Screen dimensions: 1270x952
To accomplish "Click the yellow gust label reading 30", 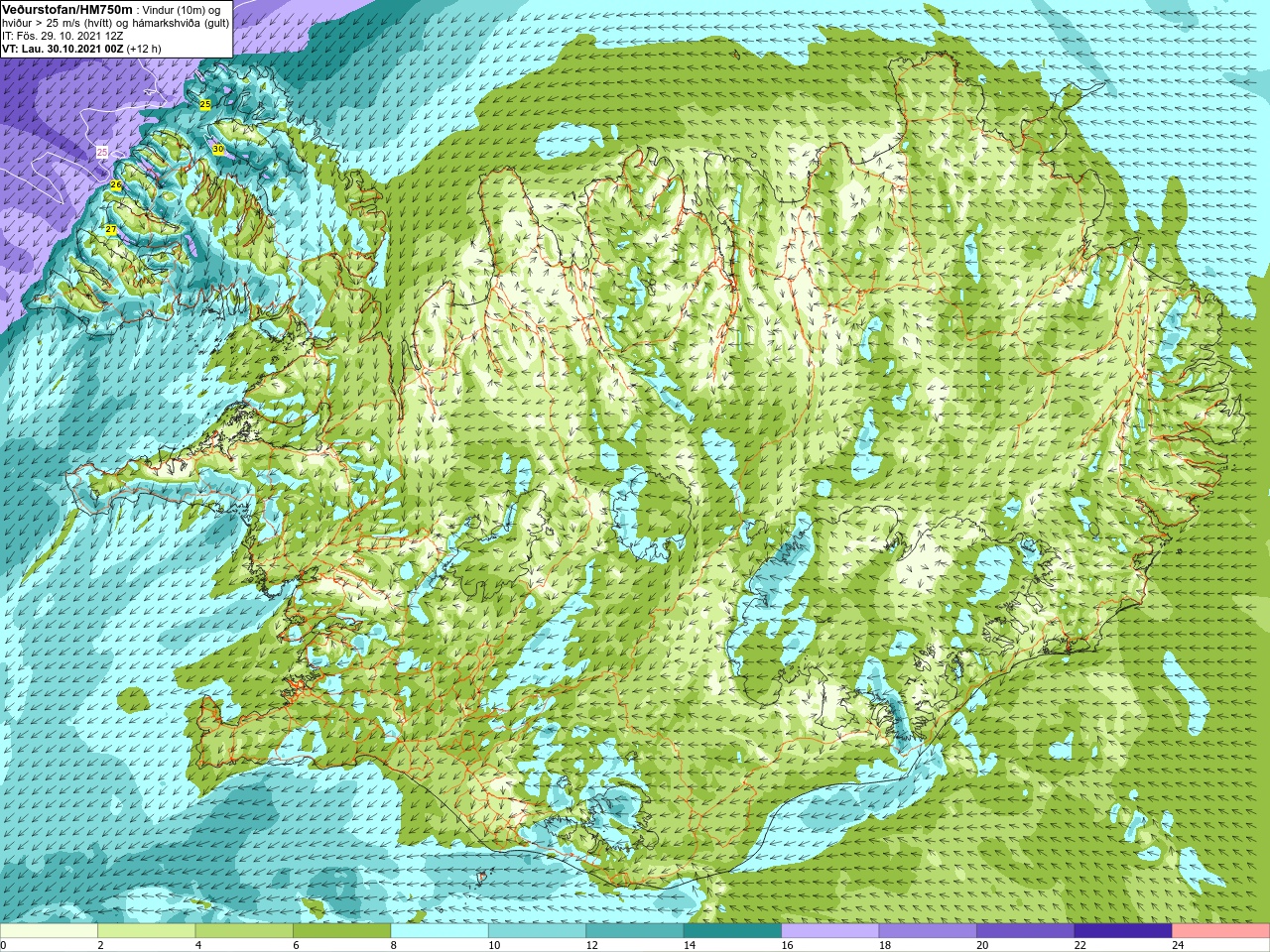I will pos(218,149).
